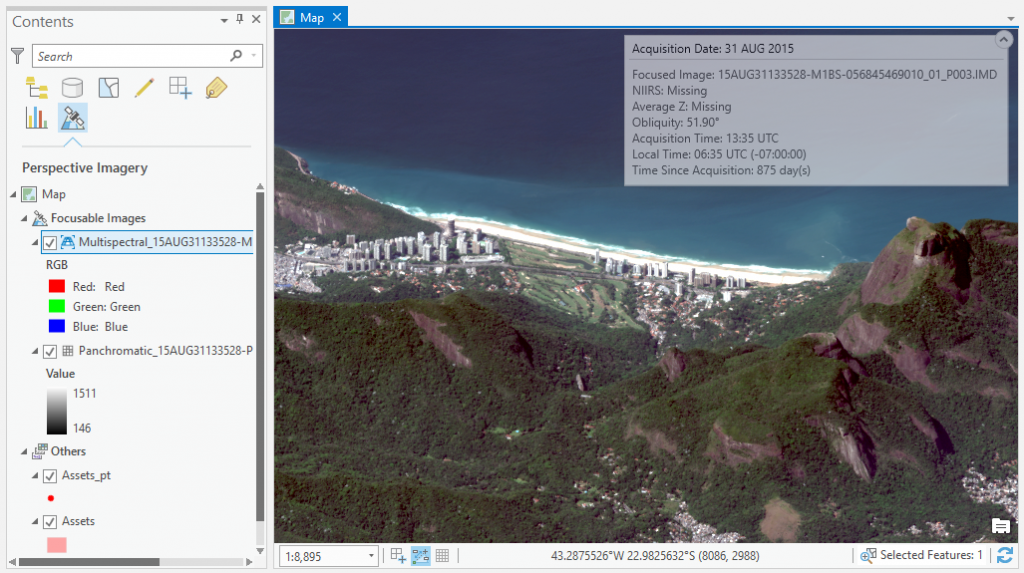Click the Contents vertical scrollbar

pyautogui.click(x=260, y=356)
